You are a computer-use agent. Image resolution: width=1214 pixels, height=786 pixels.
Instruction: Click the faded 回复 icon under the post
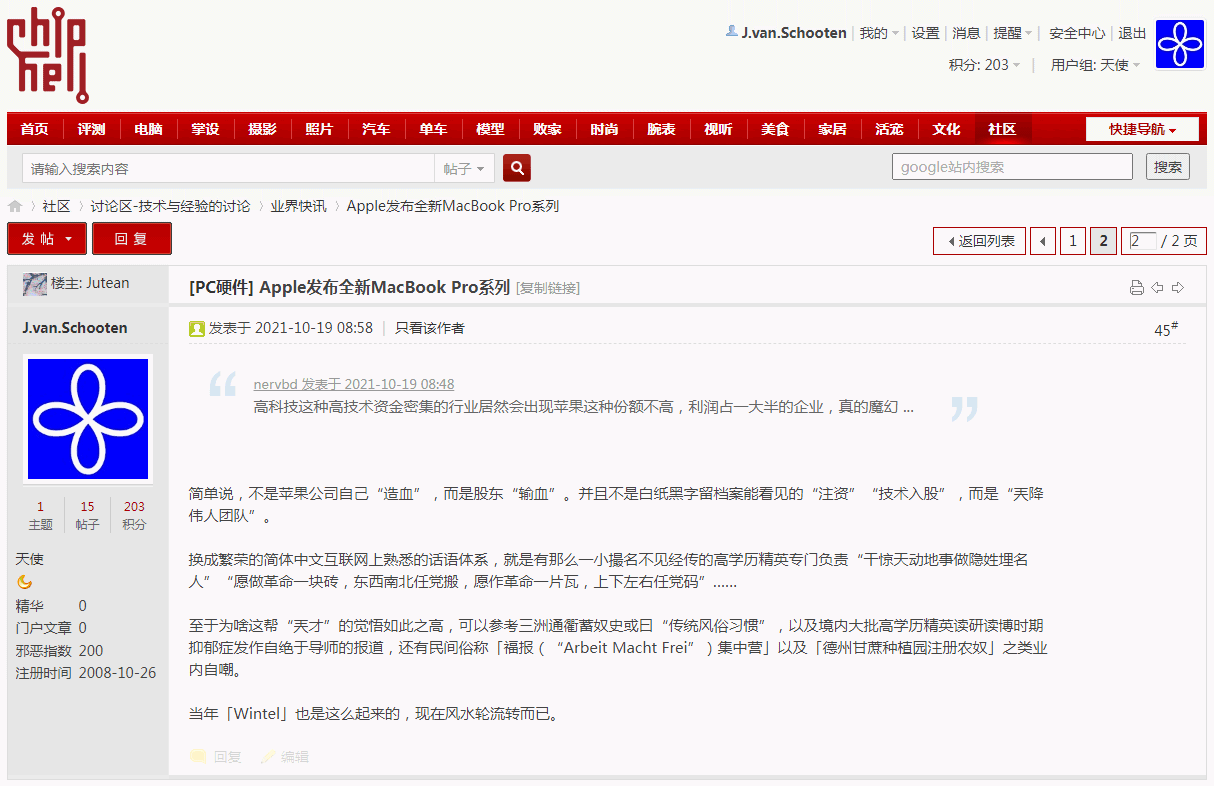coord(198,757)
